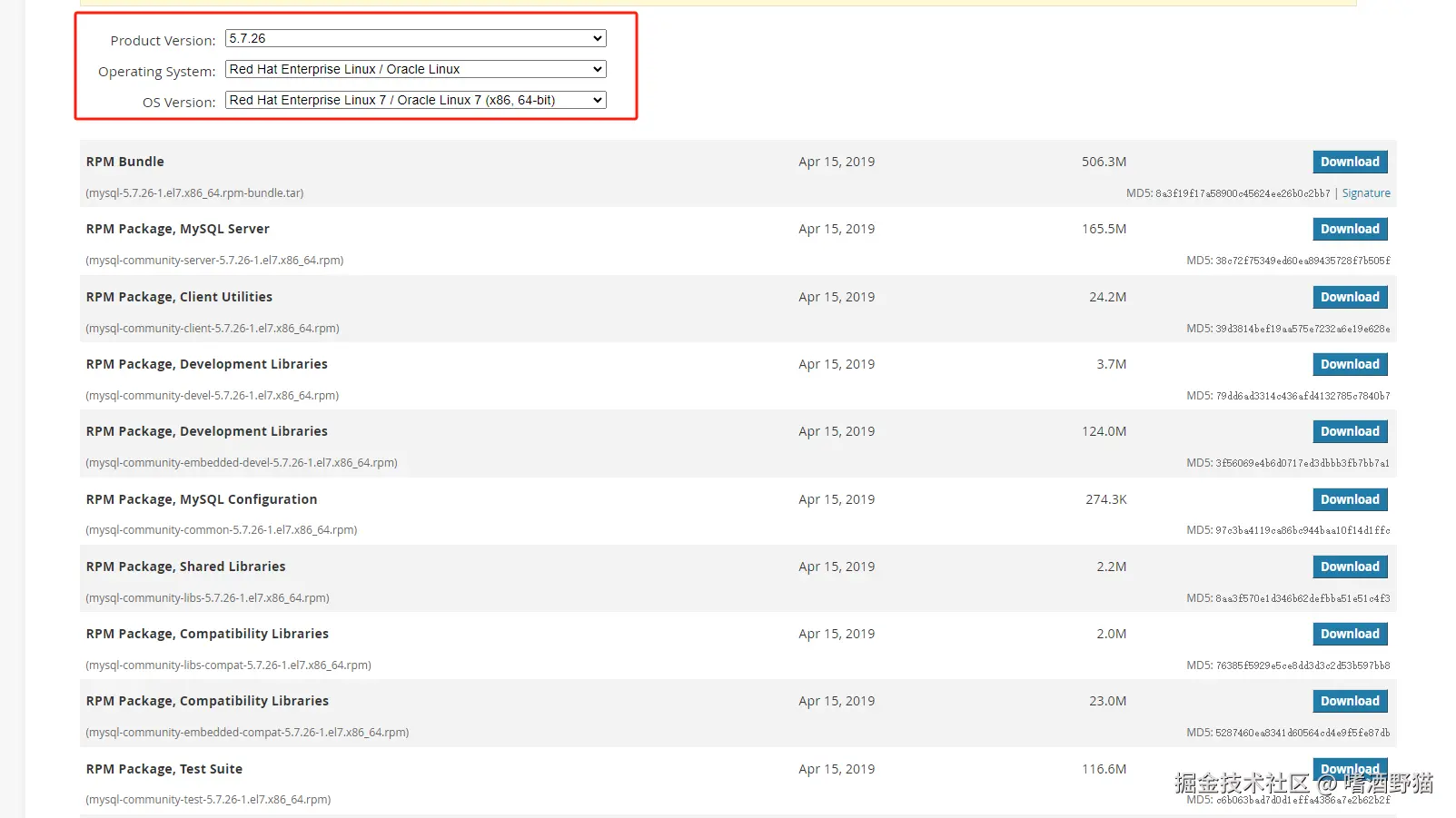Screen dimensions: 1456x818
Task: Click the mysql-community-libs-compat-5.7.26-1.el7.x86_64.rpm file name
Action: pyautogui.click(x=228, y=665)
